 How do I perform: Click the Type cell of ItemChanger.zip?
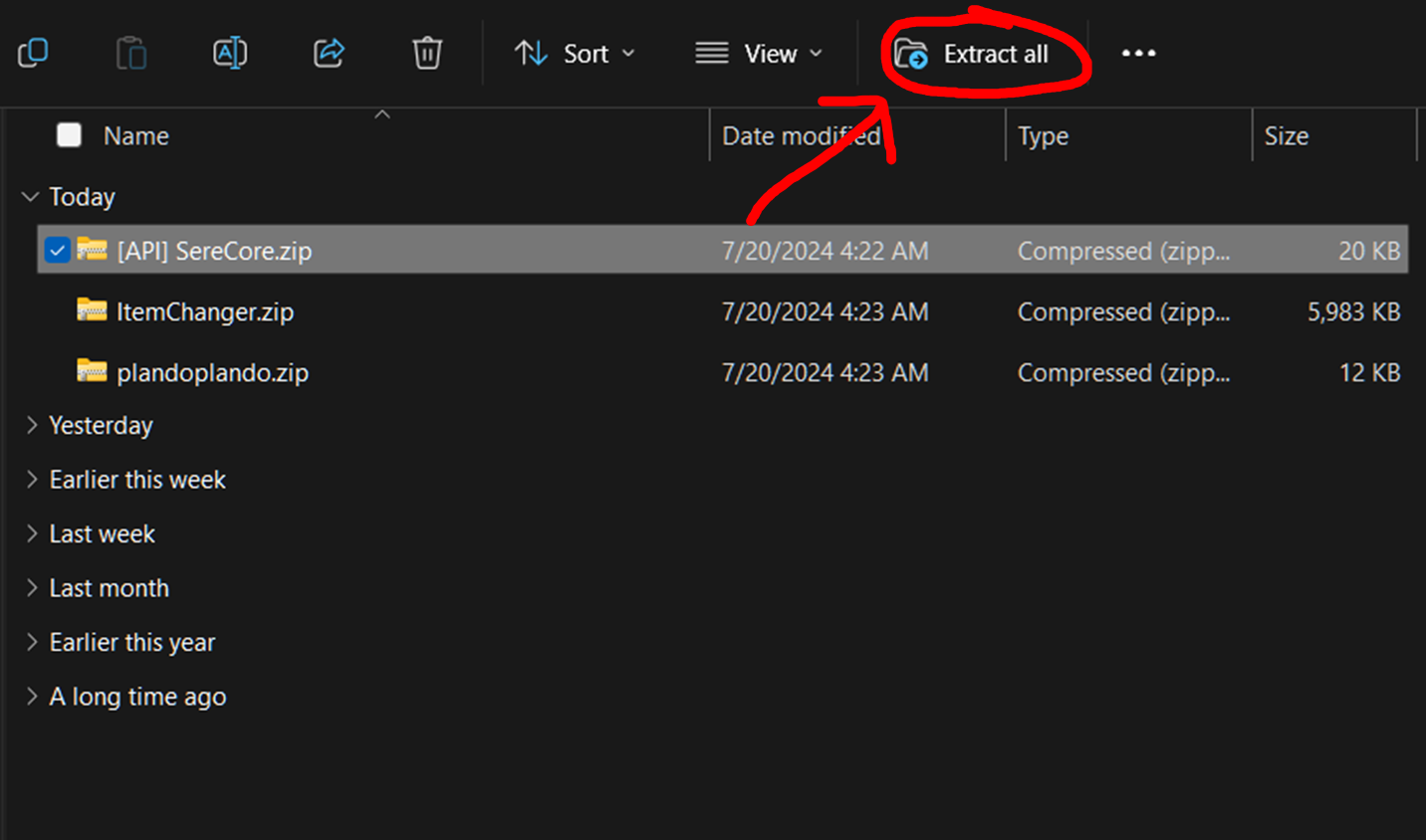pos(1123,312)
